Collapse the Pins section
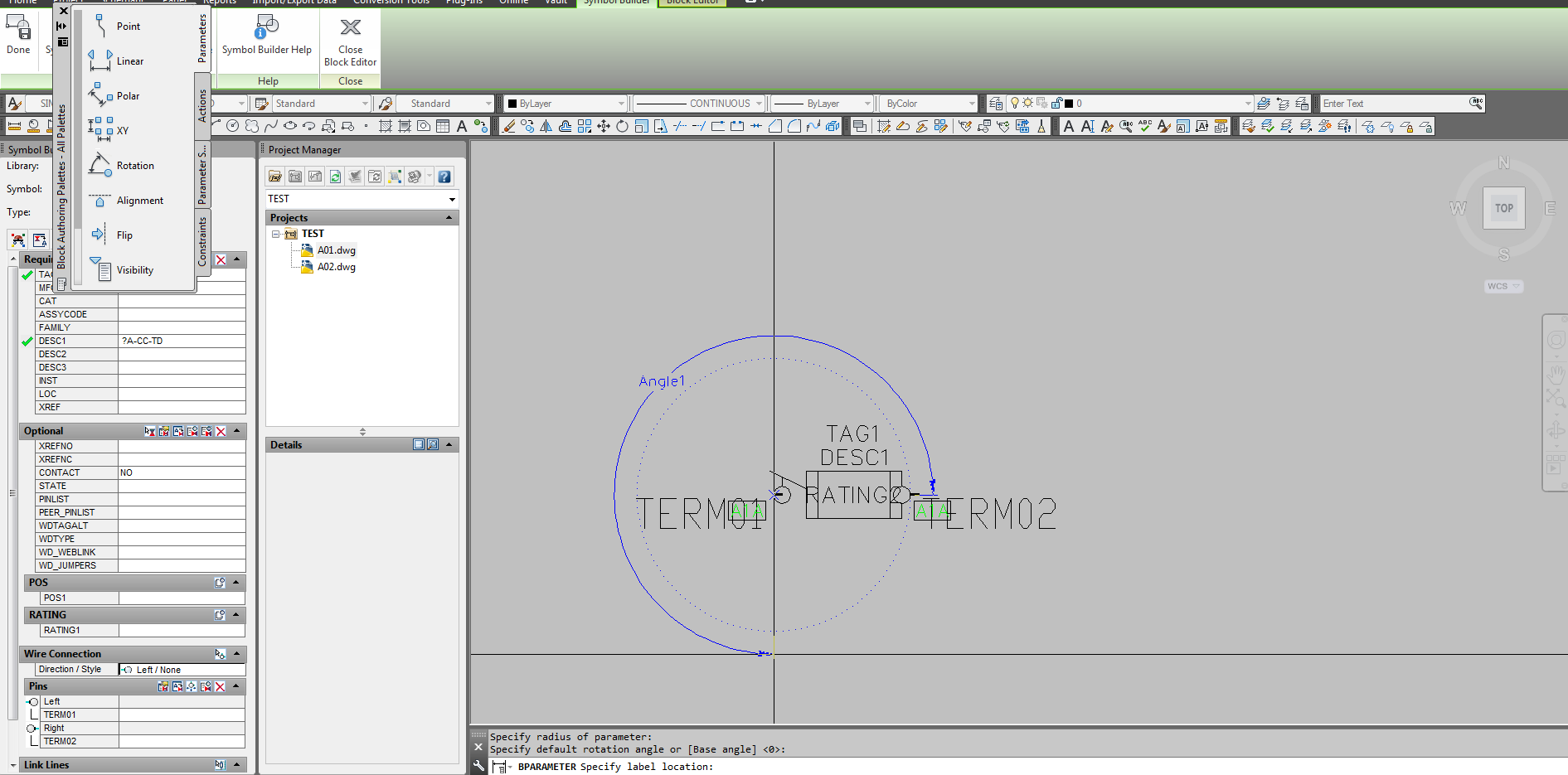The height and width of the screenshot is (775, 1568). (237, 686)
